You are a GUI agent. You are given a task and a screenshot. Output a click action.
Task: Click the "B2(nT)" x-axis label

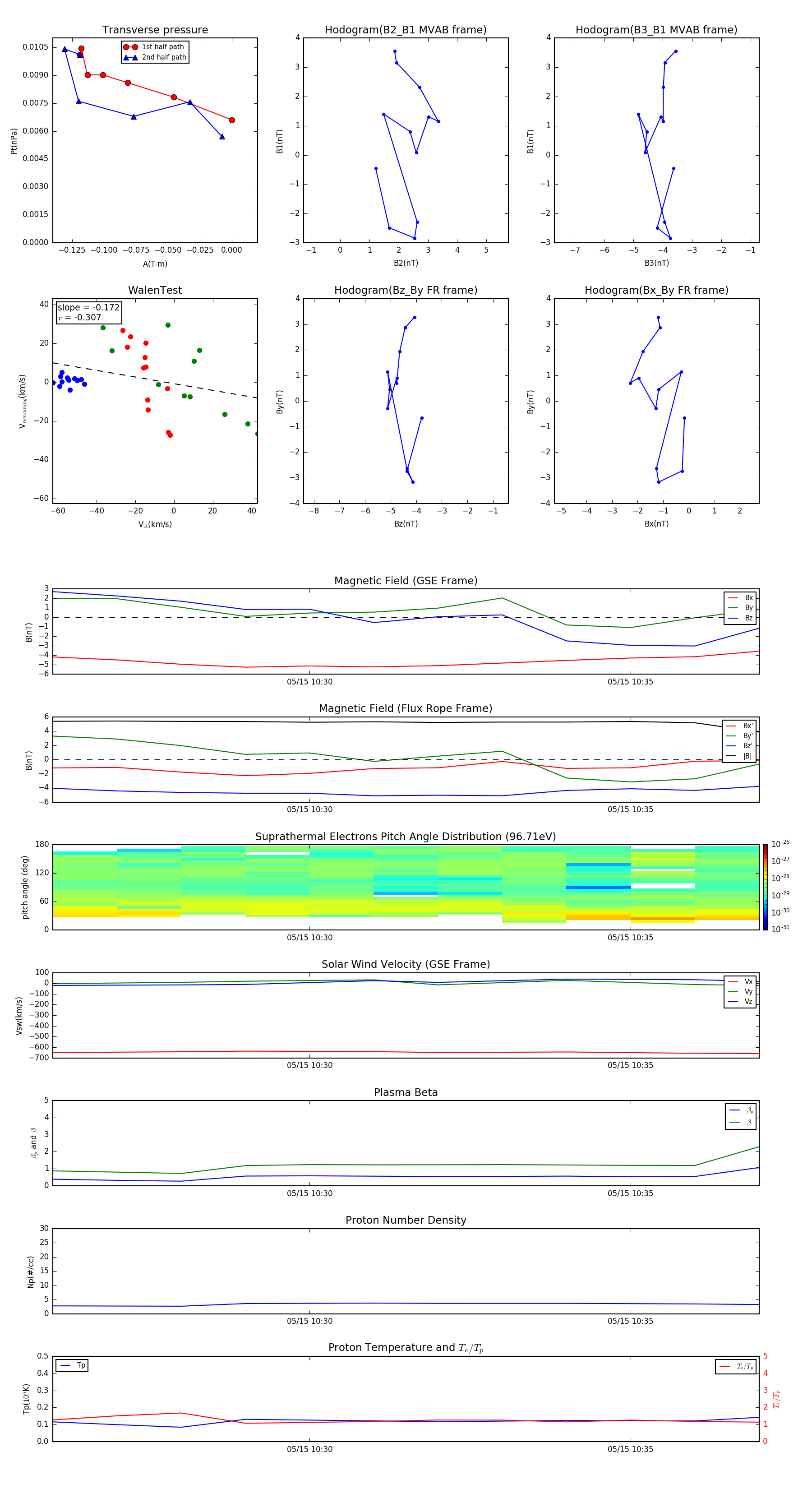[406, 263]
